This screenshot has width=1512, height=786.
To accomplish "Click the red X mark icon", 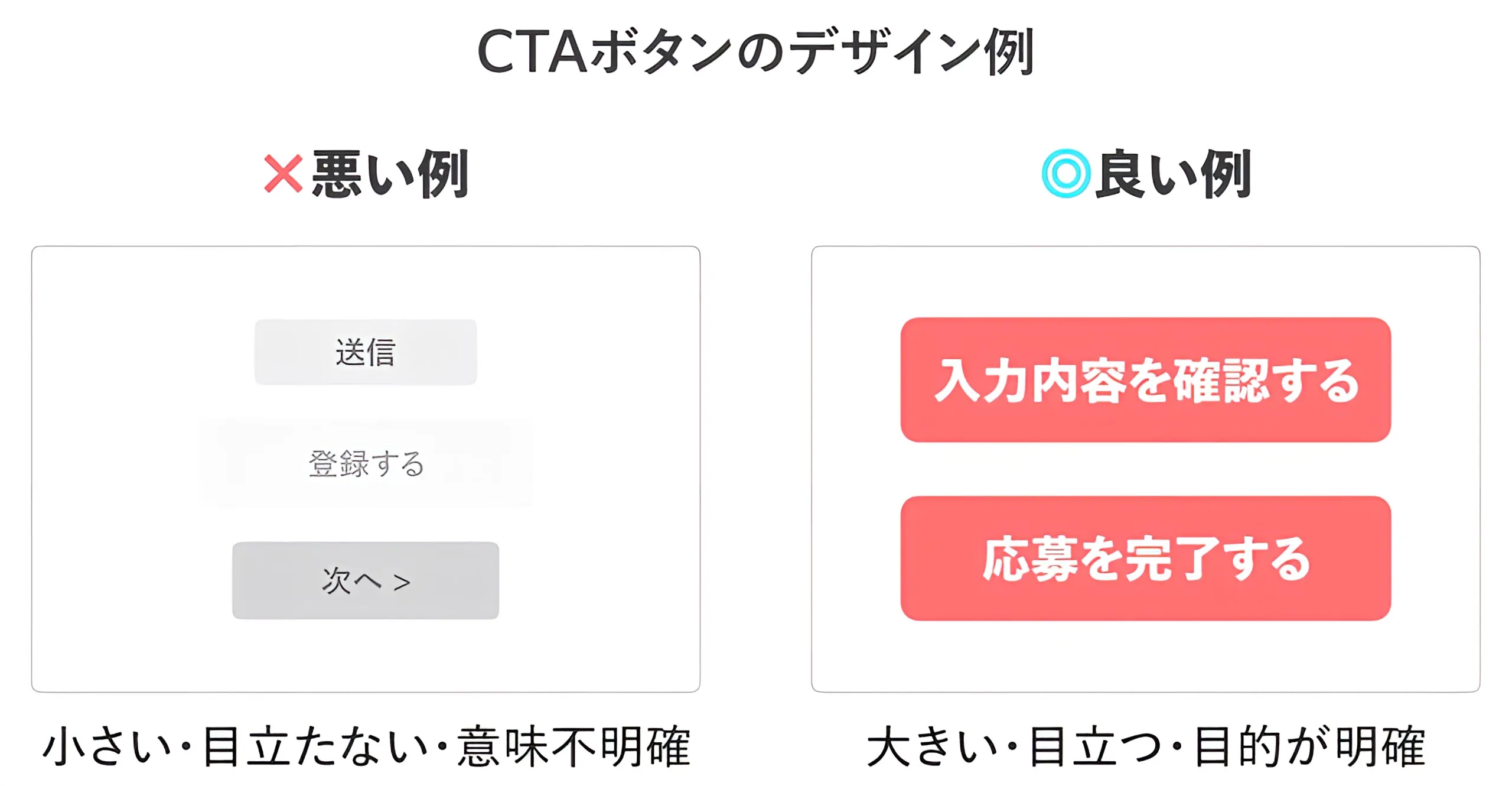I will 283,174.
